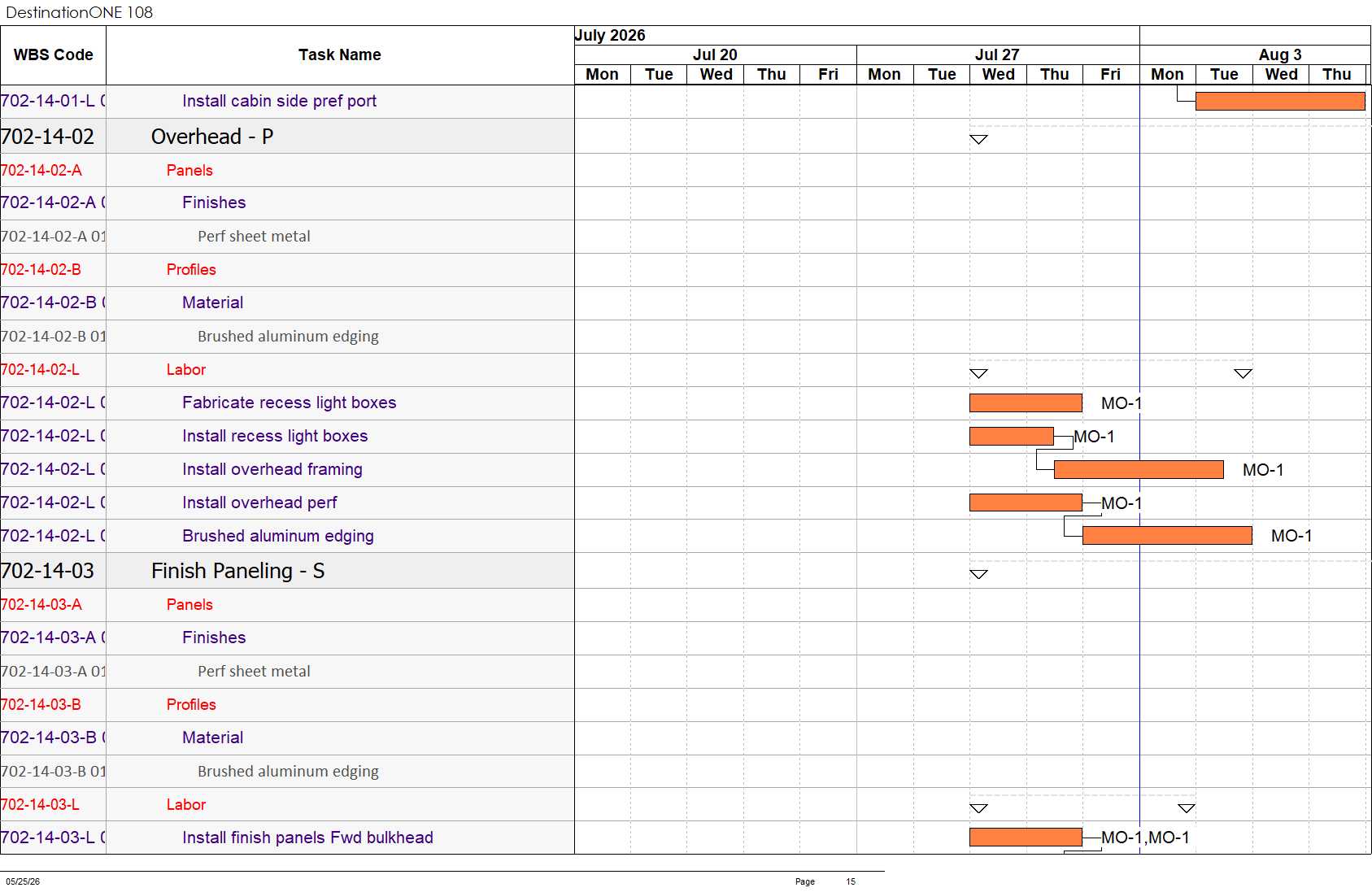Select Panels in the 702-14-02-A row
1372x892 pixels.
[x=189, y=170]
